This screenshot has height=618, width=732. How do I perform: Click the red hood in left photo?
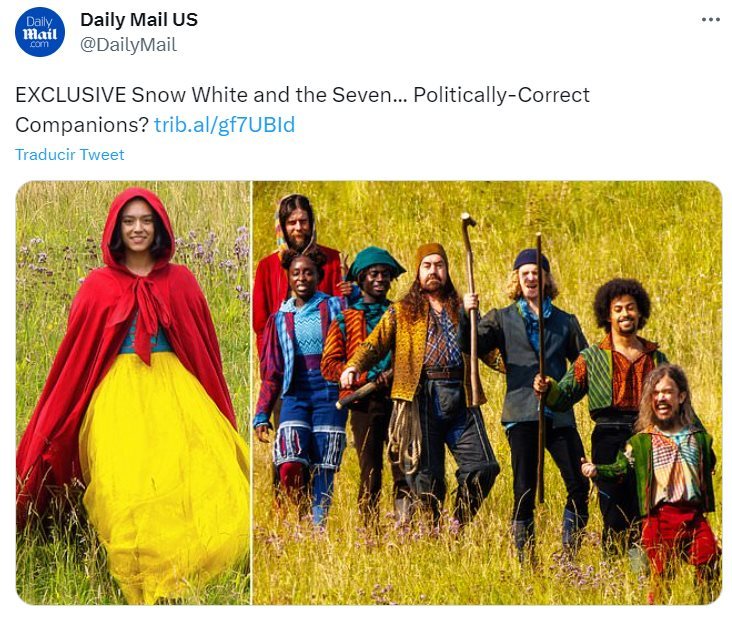pos(138,229)
